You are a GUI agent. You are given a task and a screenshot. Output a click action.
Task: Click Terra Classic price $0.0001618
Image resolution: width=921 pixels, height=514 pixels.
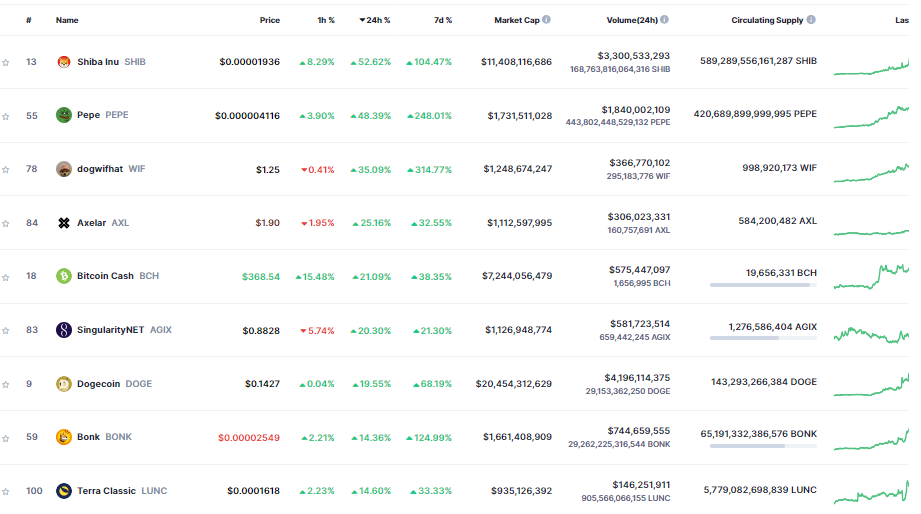(x=254, y=491)
